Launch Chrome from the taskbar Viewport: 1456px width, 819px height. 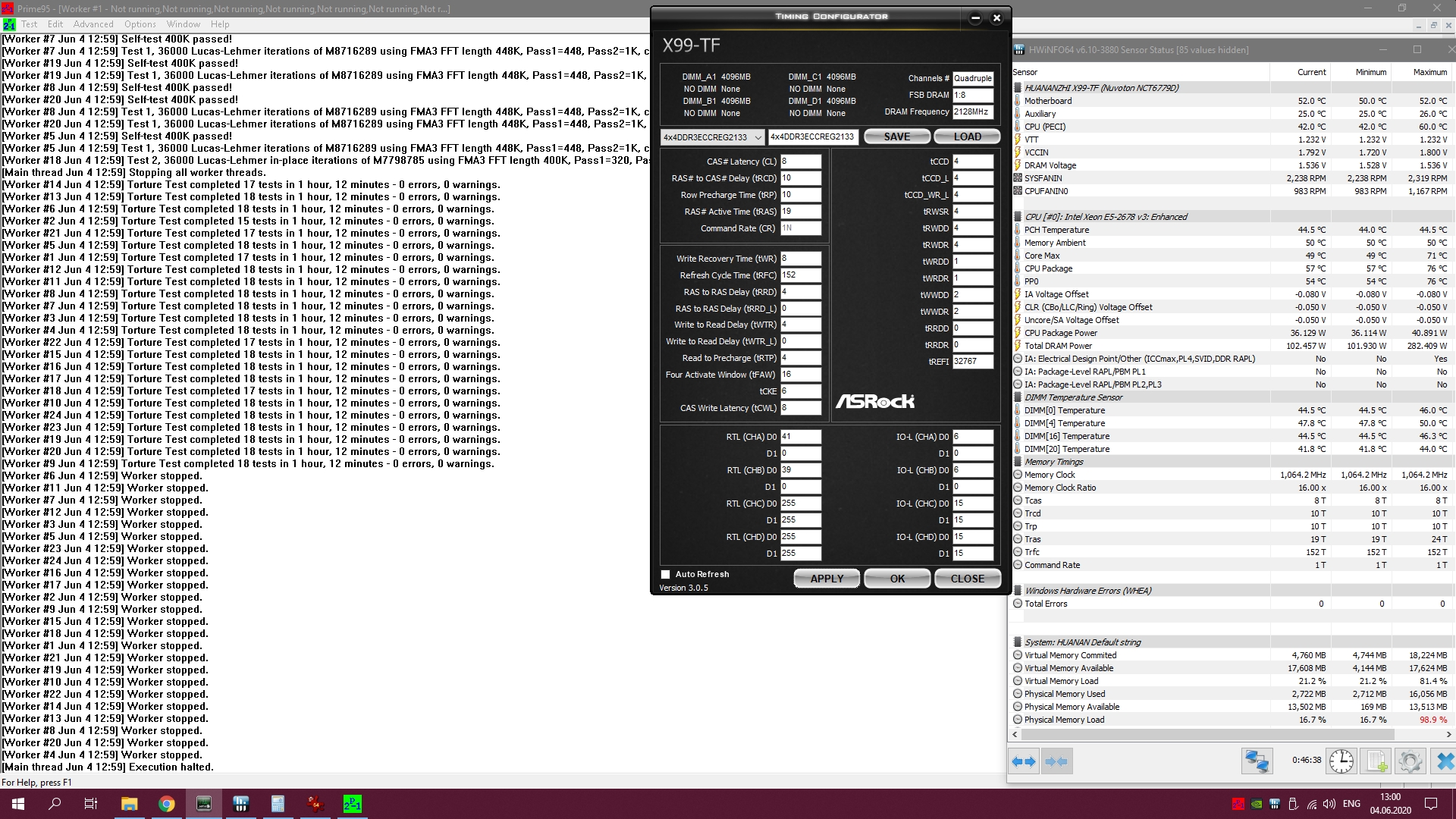click(167, 804)
